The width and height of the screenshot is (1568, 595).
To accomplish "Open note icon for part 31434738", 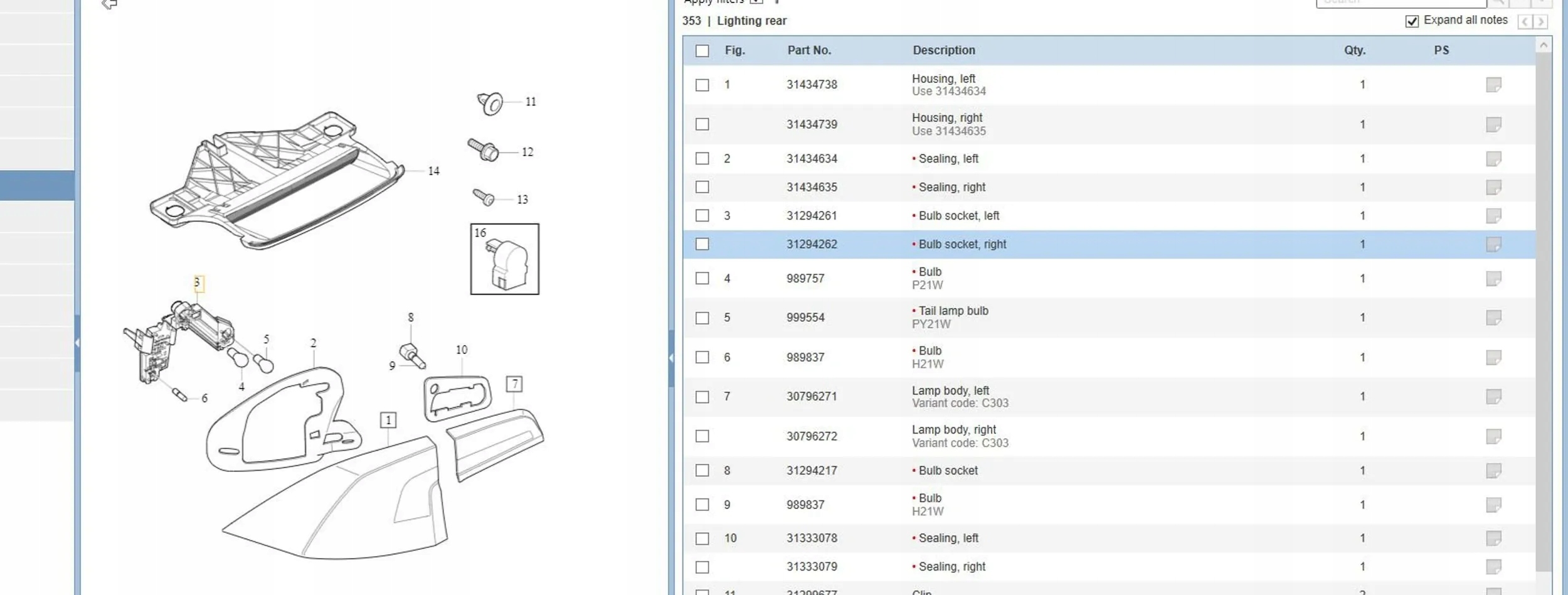I will click(x=1493, y=85).
